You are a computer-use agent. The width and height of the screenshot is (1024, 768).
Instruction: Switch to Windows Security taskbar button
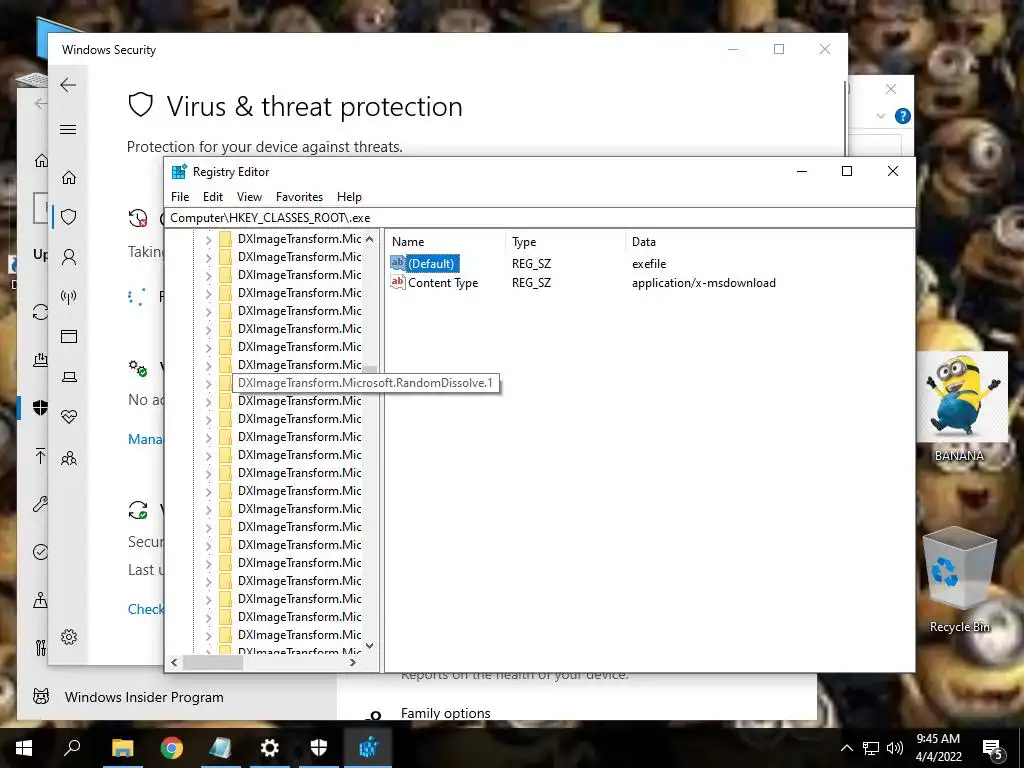pos(319,748)
